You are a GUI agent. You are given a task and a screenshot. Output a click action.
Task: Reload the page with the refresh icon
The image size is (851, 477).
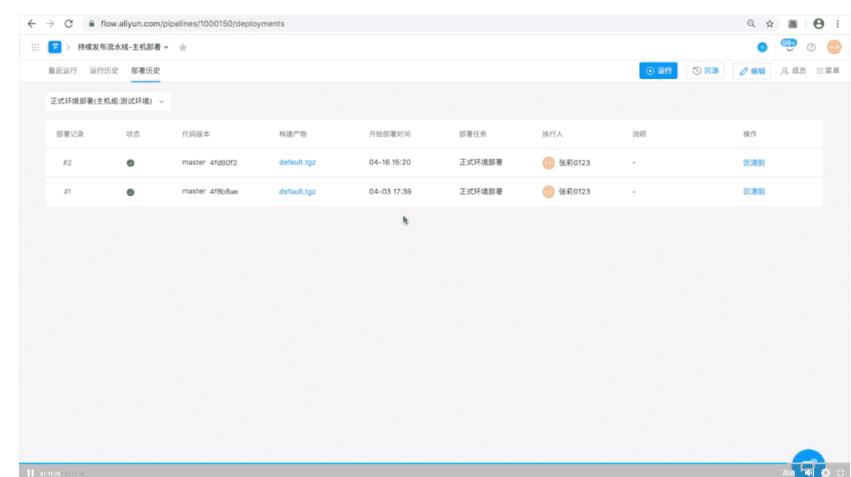tap(68, 23)
